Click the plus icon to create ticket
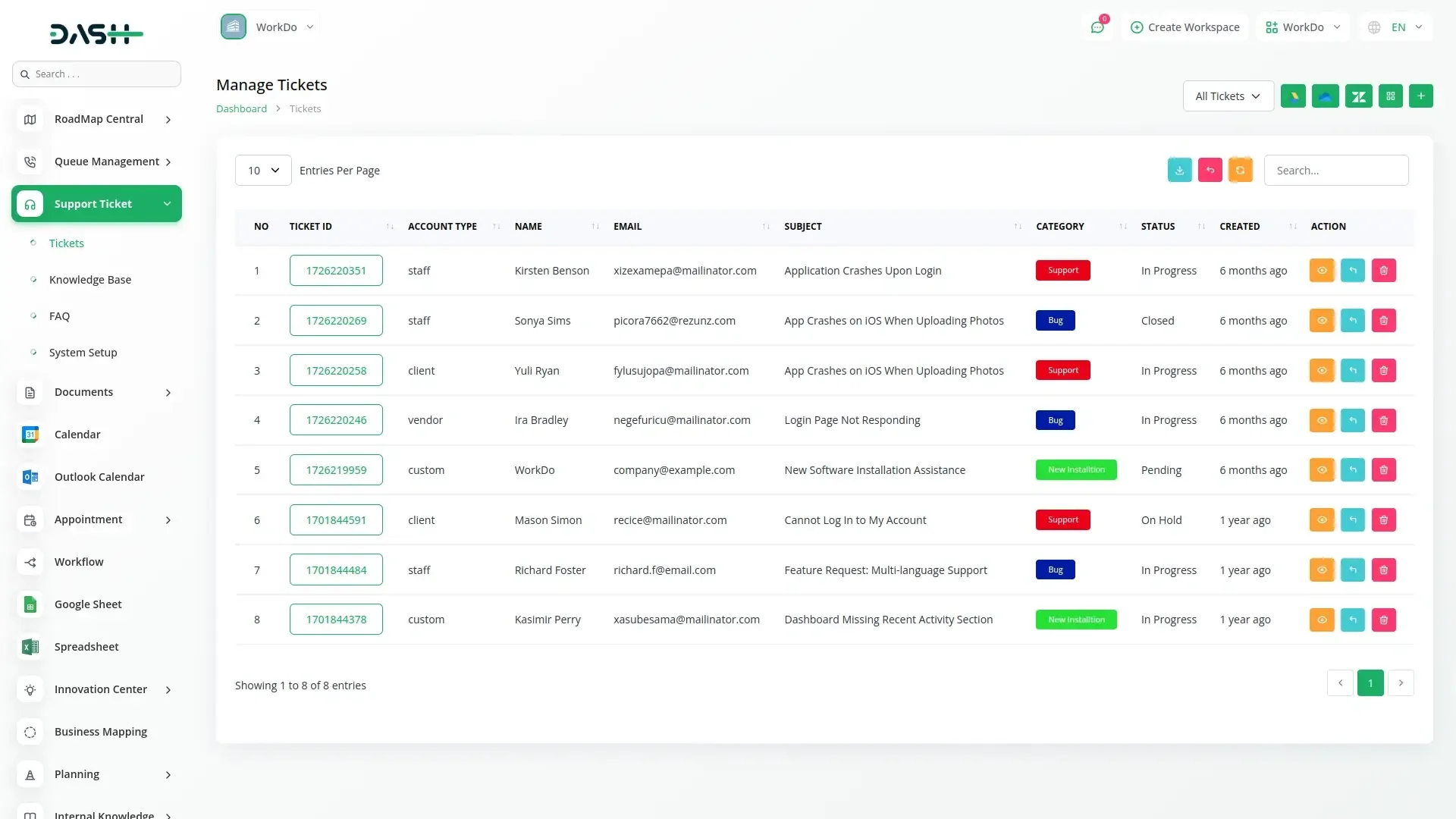1456x819 pixels. tap(1420, 96)
